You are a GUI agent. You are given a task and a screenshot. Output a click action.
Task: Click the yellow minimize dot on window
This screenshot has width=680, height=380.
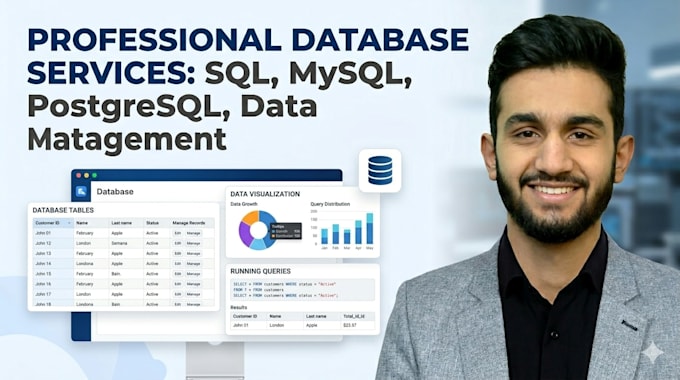click(x=87, y=175)
